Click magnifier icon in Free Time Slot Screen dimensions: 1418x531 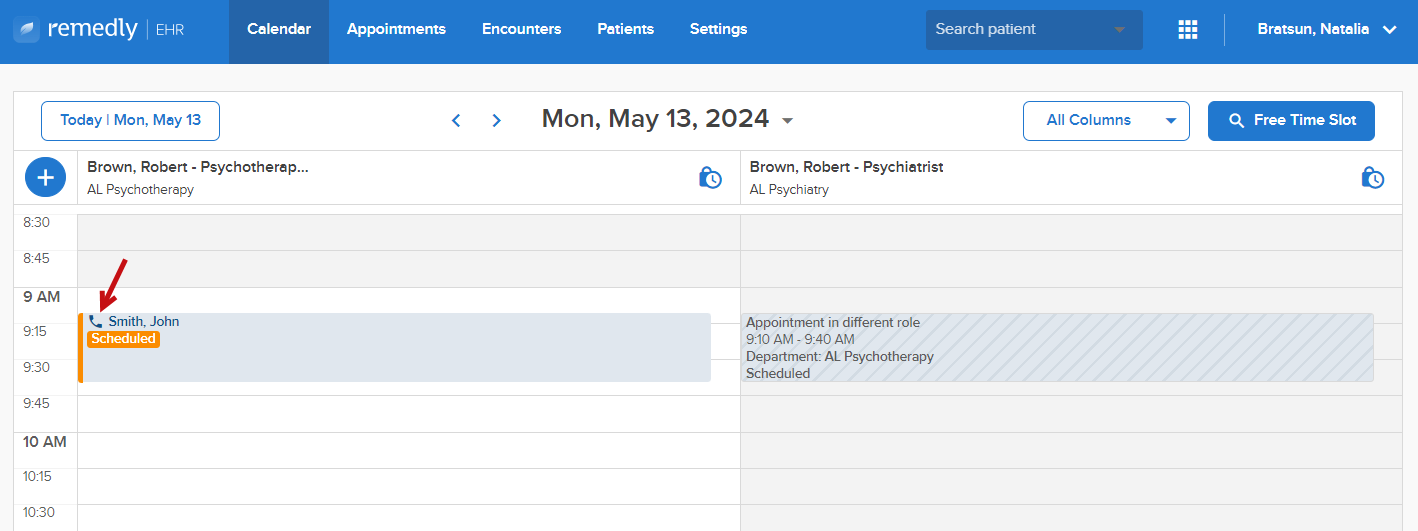(1236, 121)
